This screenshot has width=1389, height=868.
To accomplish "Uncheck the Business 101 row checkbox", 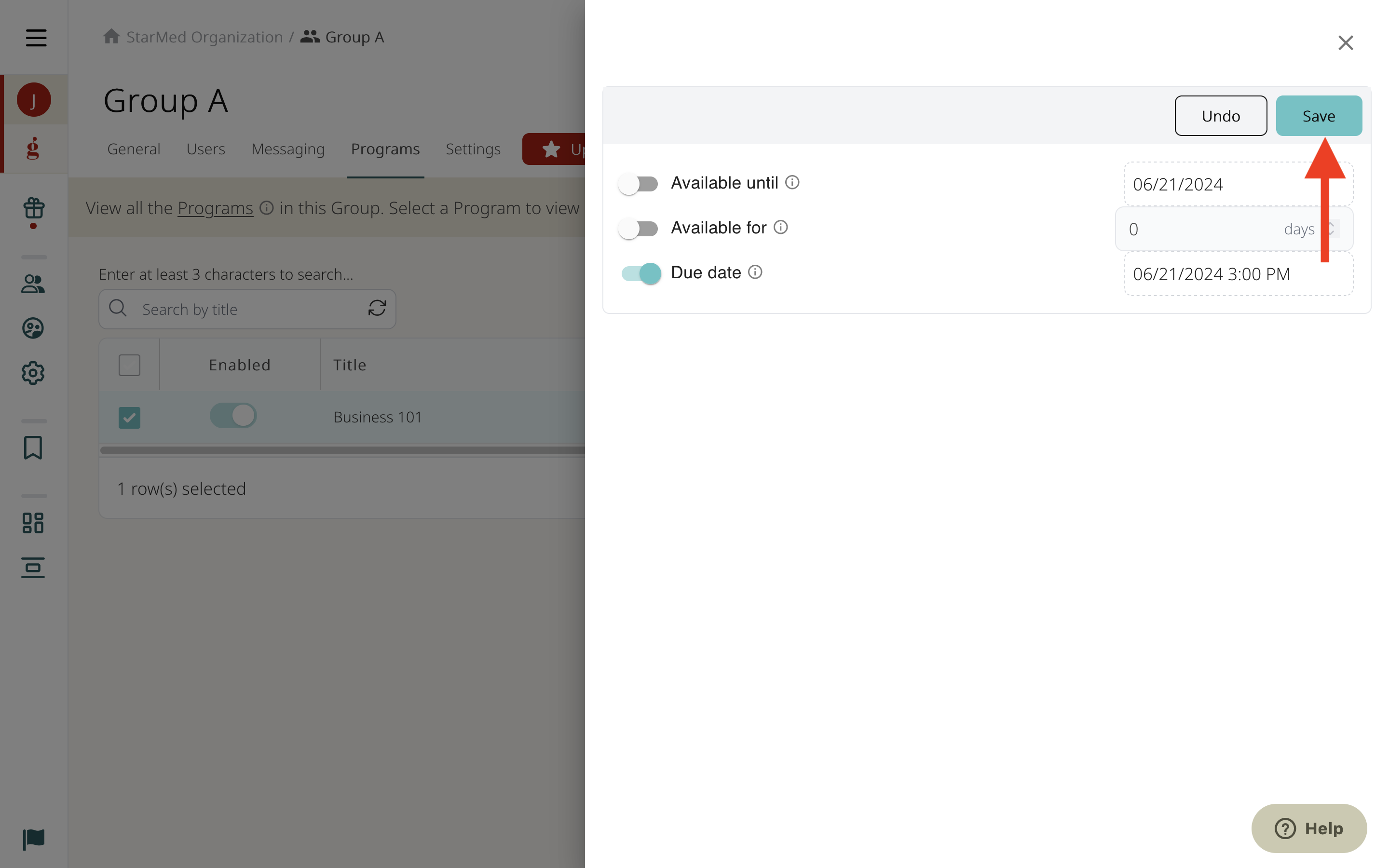I will [129, 417].
